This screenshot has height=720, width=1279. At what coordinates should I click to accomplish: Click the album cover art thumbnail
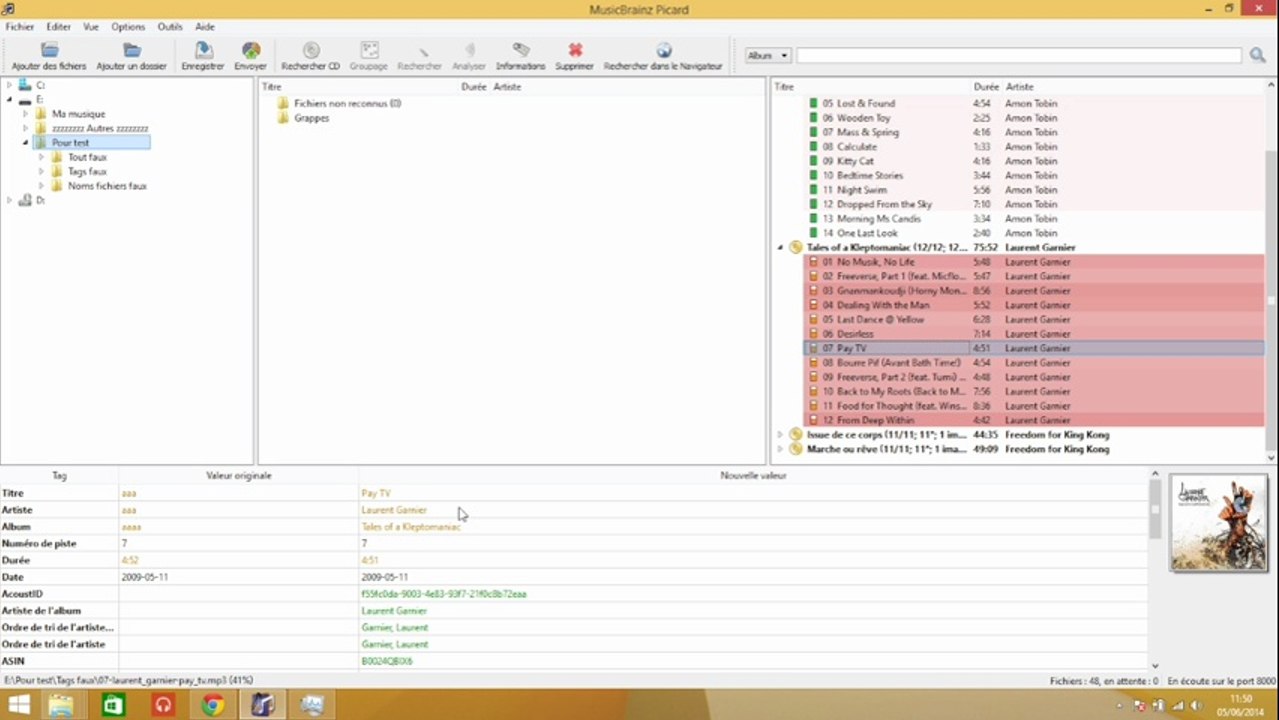(1218, 522)
